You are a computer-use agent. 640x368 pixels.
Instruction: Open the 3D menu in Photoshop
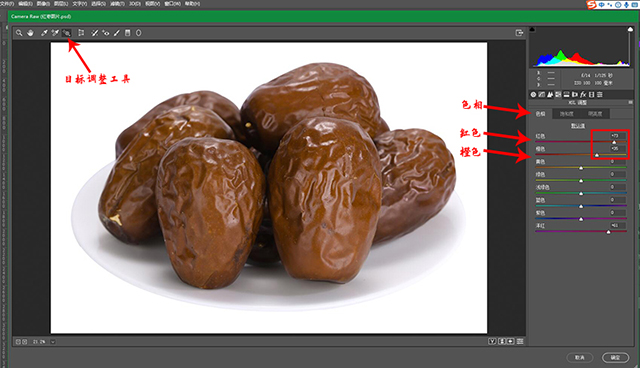coord(135,4)
